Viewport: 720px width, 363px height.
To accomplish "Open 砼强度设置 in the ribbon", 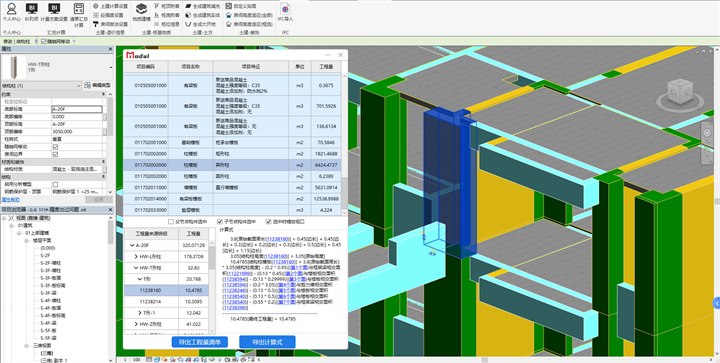I will [x=108, y=15].
